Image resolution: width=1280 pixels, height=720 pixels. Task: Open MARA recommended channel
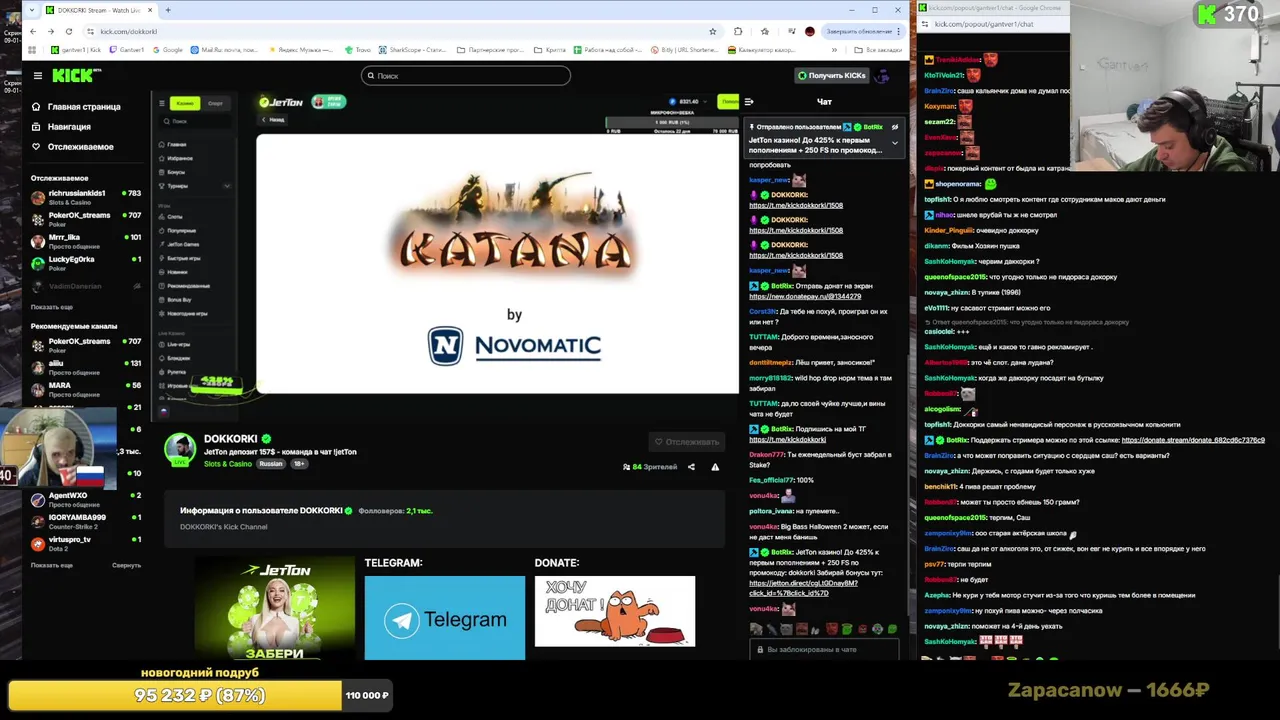pos(85,389)
